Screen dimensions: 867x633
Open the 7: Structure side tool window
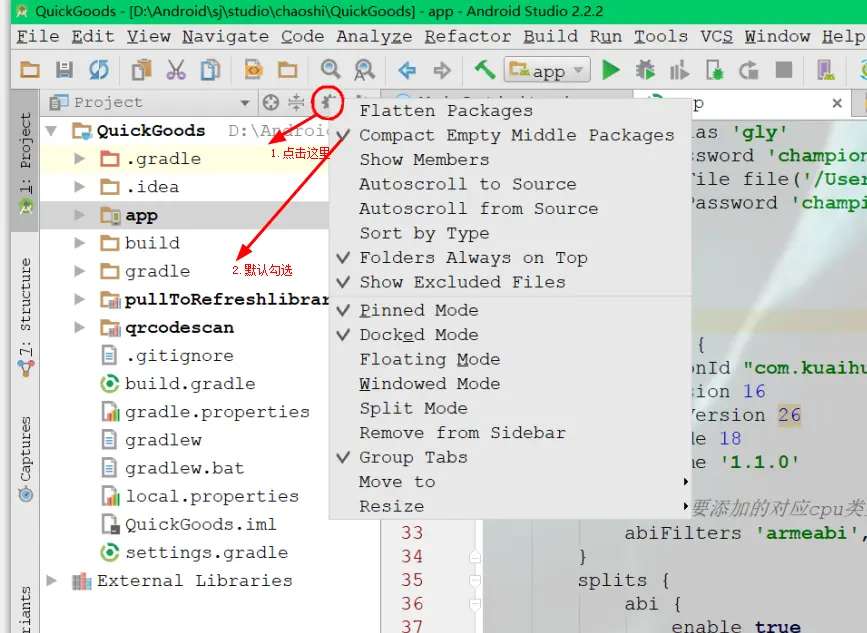pyautogui.click(x=25, y=317)
